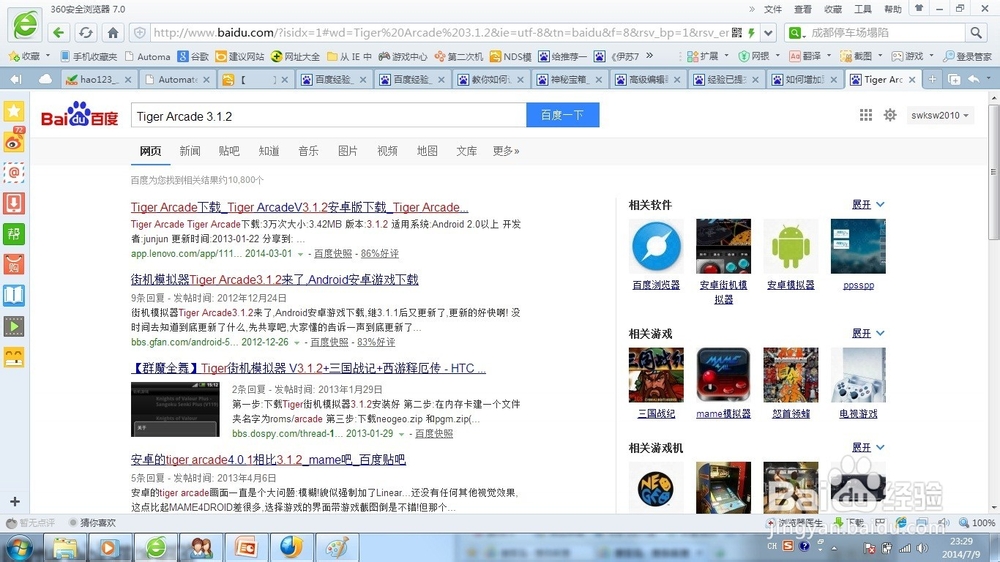Open file explorer in taskbar
Screen dimensions: 1000x562
point(64,548)
